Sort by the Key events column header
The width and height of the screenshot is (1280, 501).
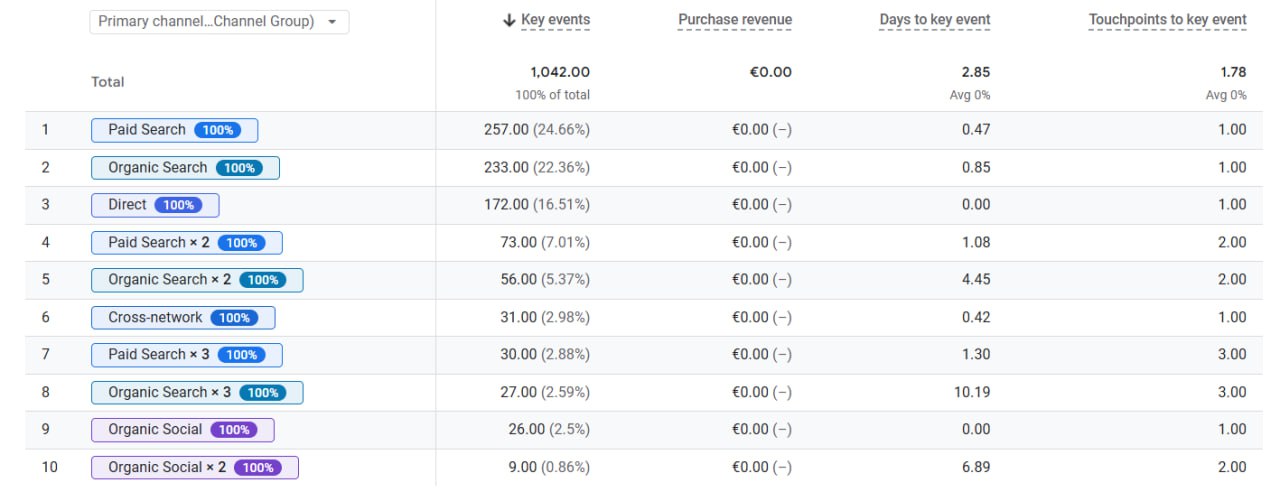555,20
